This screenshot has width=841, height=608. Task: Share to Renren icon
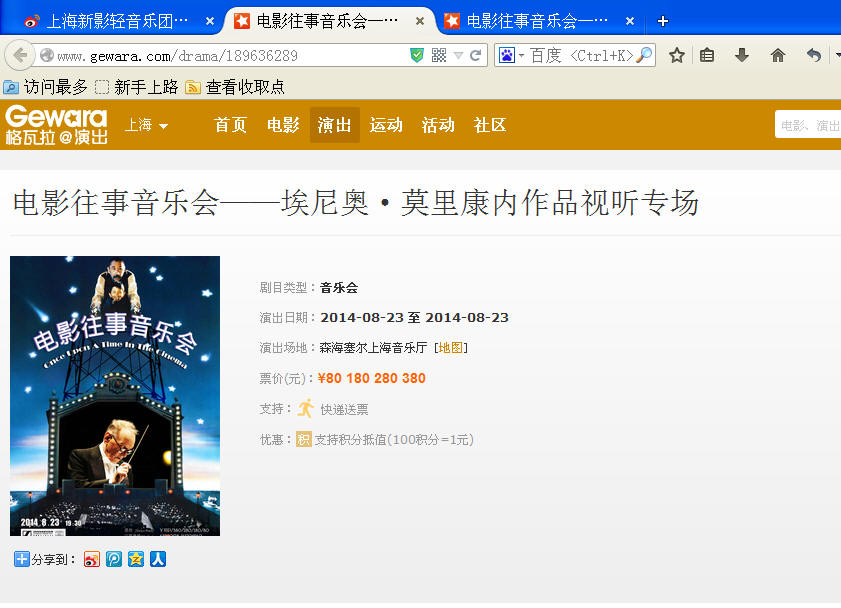pyautogui.click(x=158, y=559)
